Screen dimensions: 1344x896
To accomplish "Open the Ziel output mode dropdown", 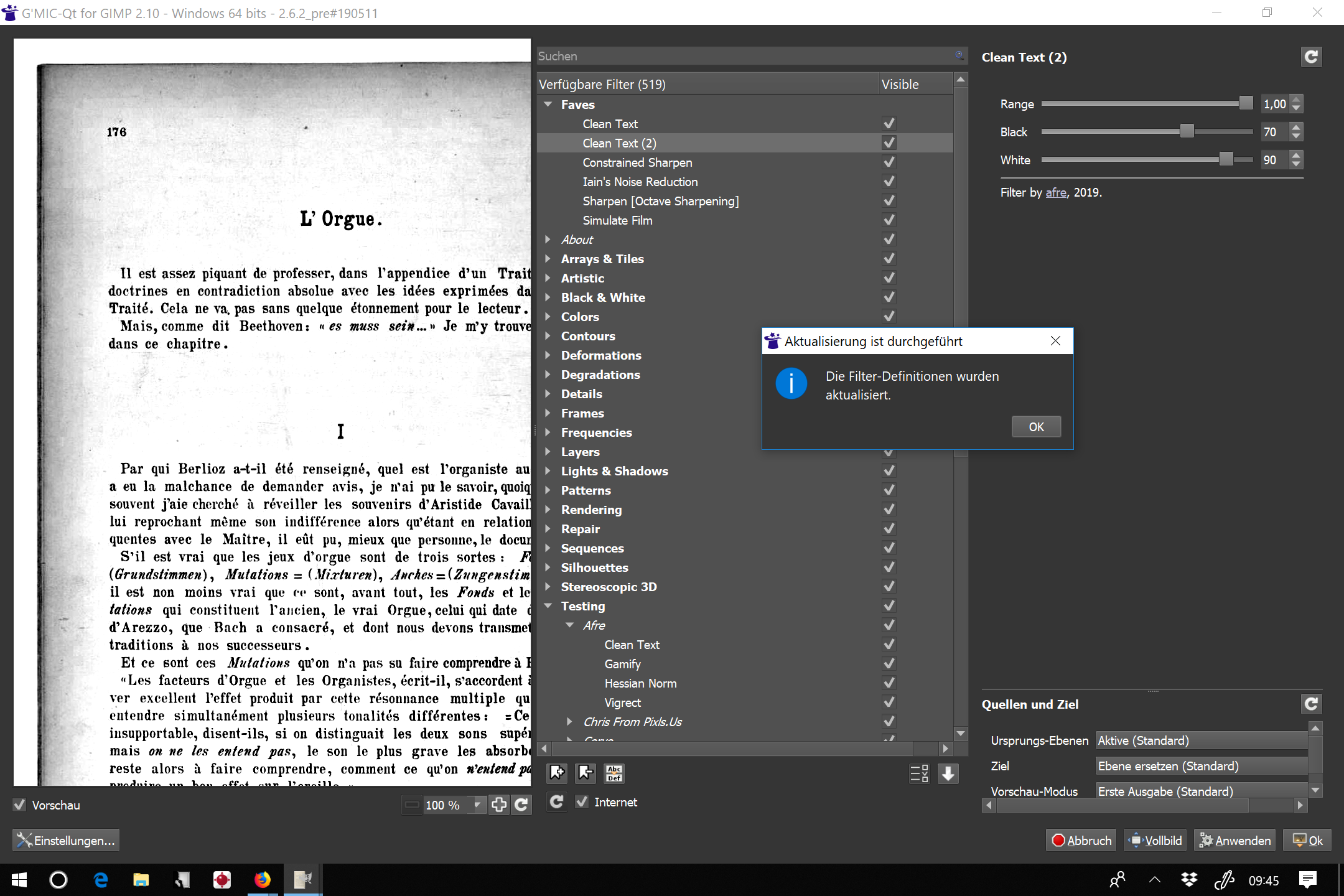I will tap(1201, 766).
